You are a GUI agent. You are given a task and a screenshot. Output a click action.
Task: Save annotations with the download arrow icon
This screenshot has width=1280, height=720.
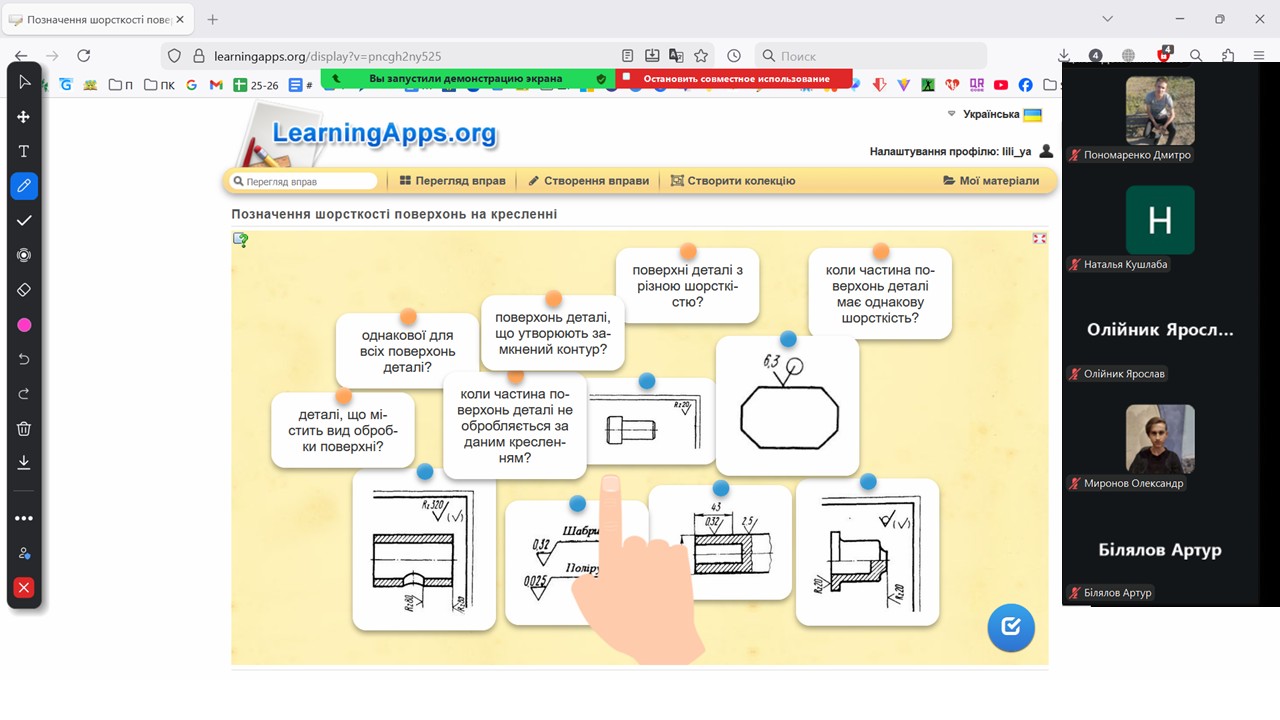[24, 462]
